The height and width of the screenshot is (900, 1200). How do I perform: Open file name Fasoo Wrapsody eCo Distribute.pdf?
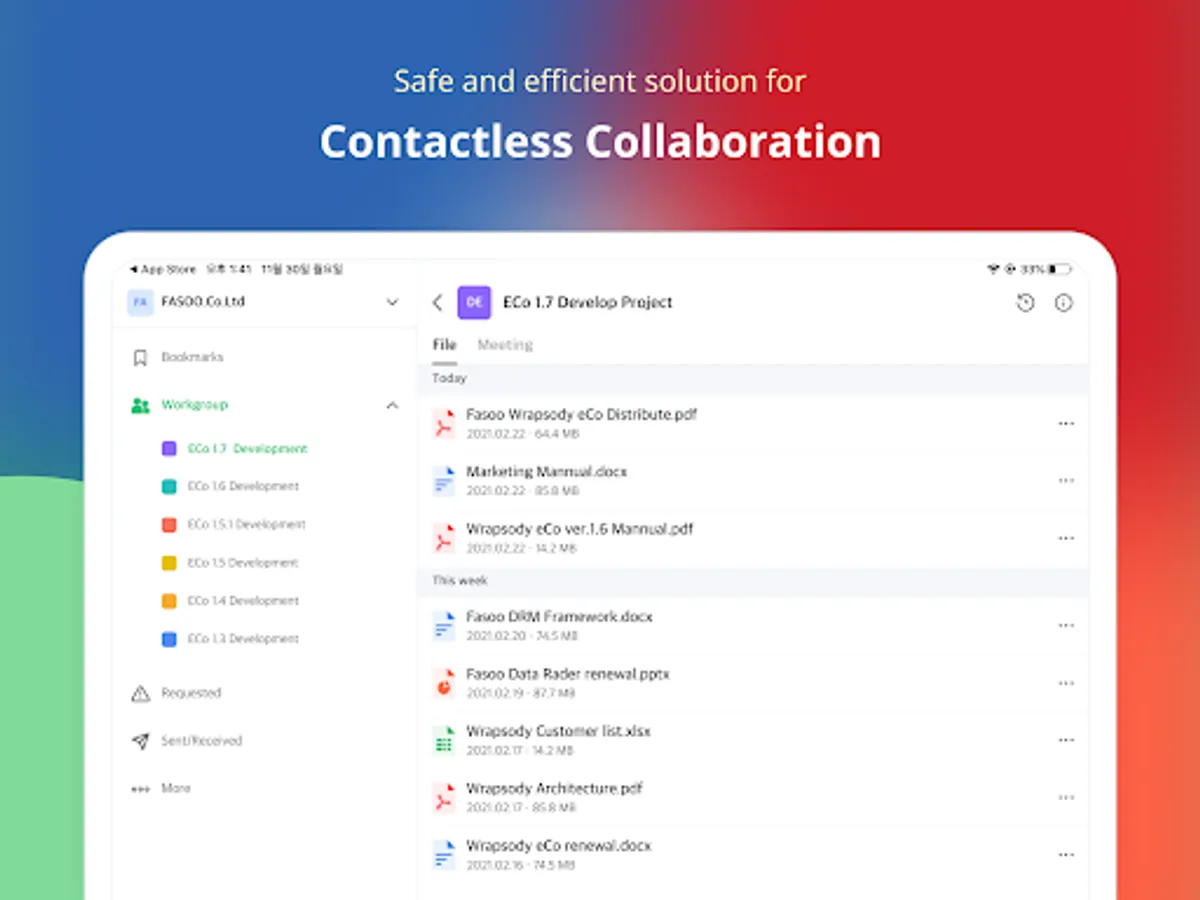581,414
